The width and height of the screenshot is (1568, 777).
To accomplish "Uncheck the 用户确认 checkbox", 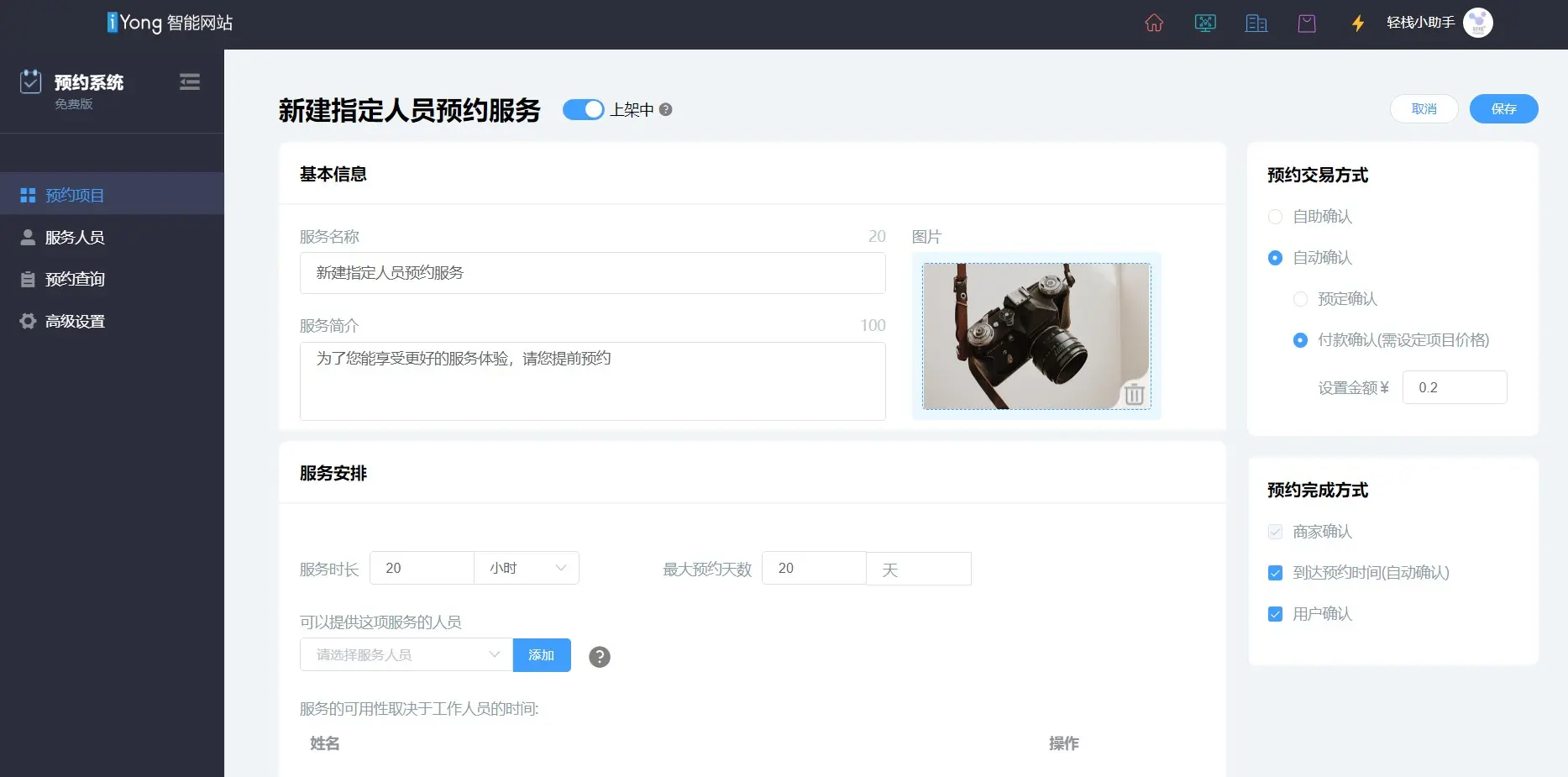I will pyautogui.click(x=1275, y=614).
